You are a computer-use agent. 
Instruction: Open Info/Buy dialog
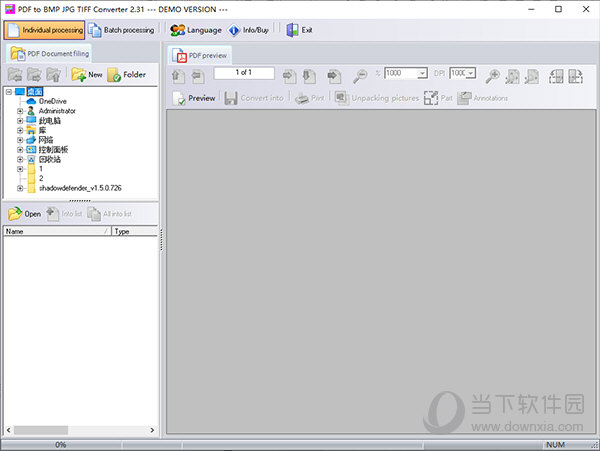point(248,30)
